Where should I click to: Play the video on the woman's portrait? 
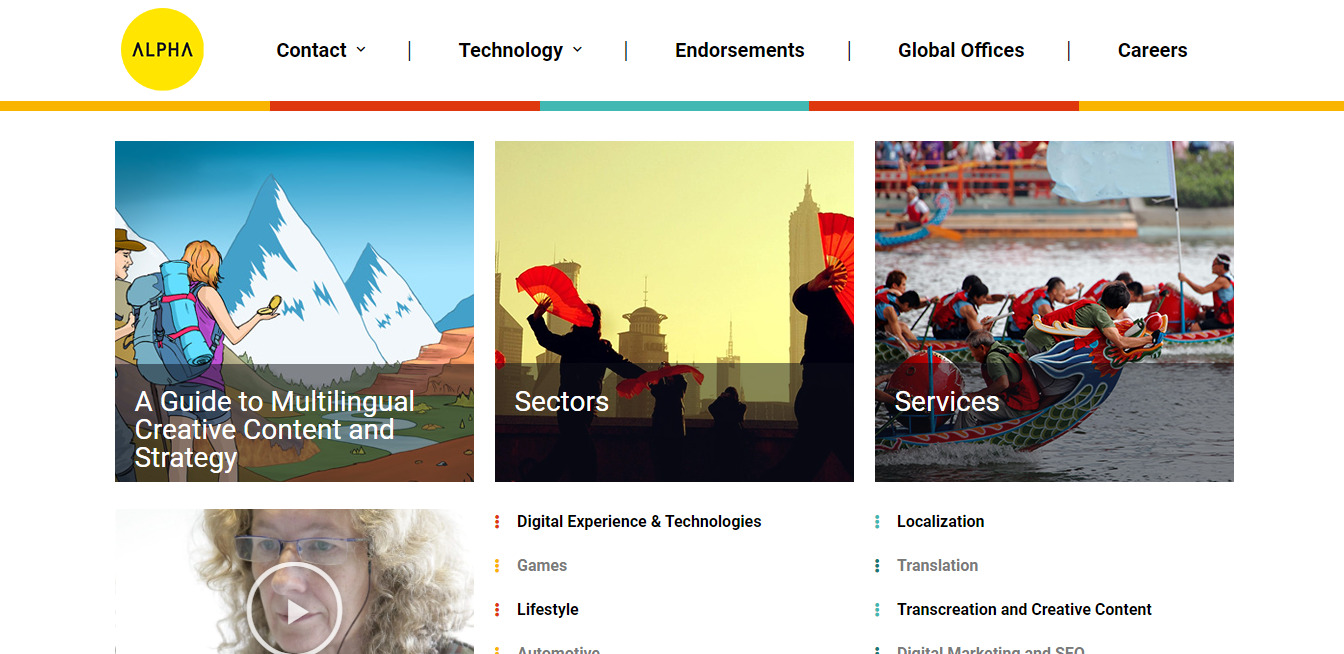pyautogui.click(x=294, y=610)
